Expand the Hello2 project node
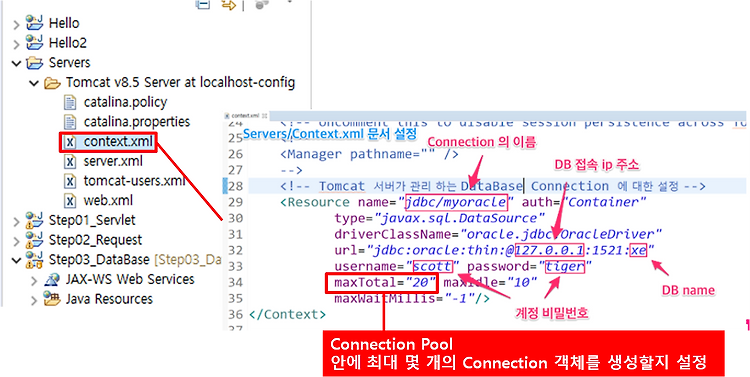The image size is (750, 377). [16, 44]
